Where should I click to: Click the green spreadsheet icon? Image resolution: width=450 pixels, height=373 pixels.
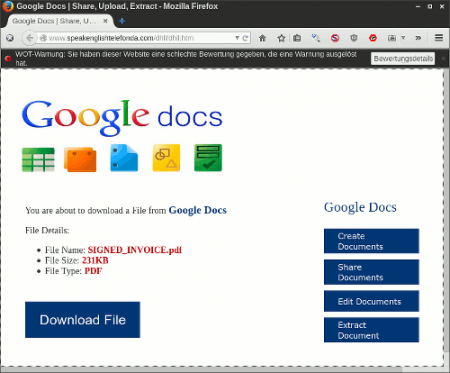(x=38, y=159)
